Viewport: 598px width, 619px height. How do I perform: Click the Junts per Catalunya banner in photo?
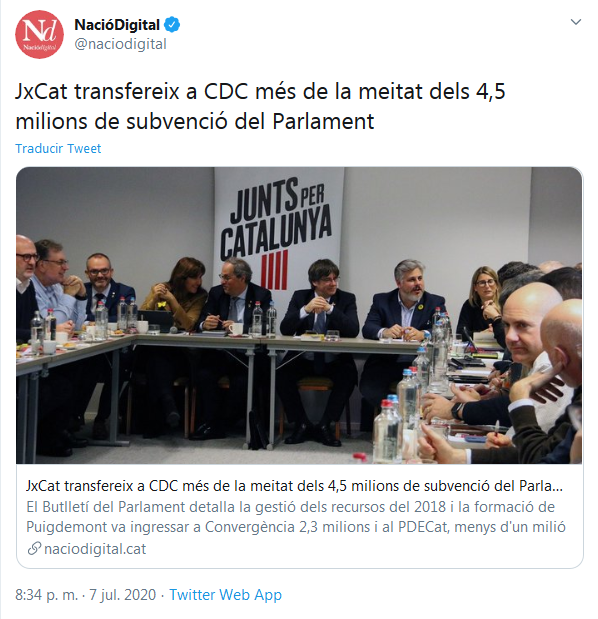(277, 231)
